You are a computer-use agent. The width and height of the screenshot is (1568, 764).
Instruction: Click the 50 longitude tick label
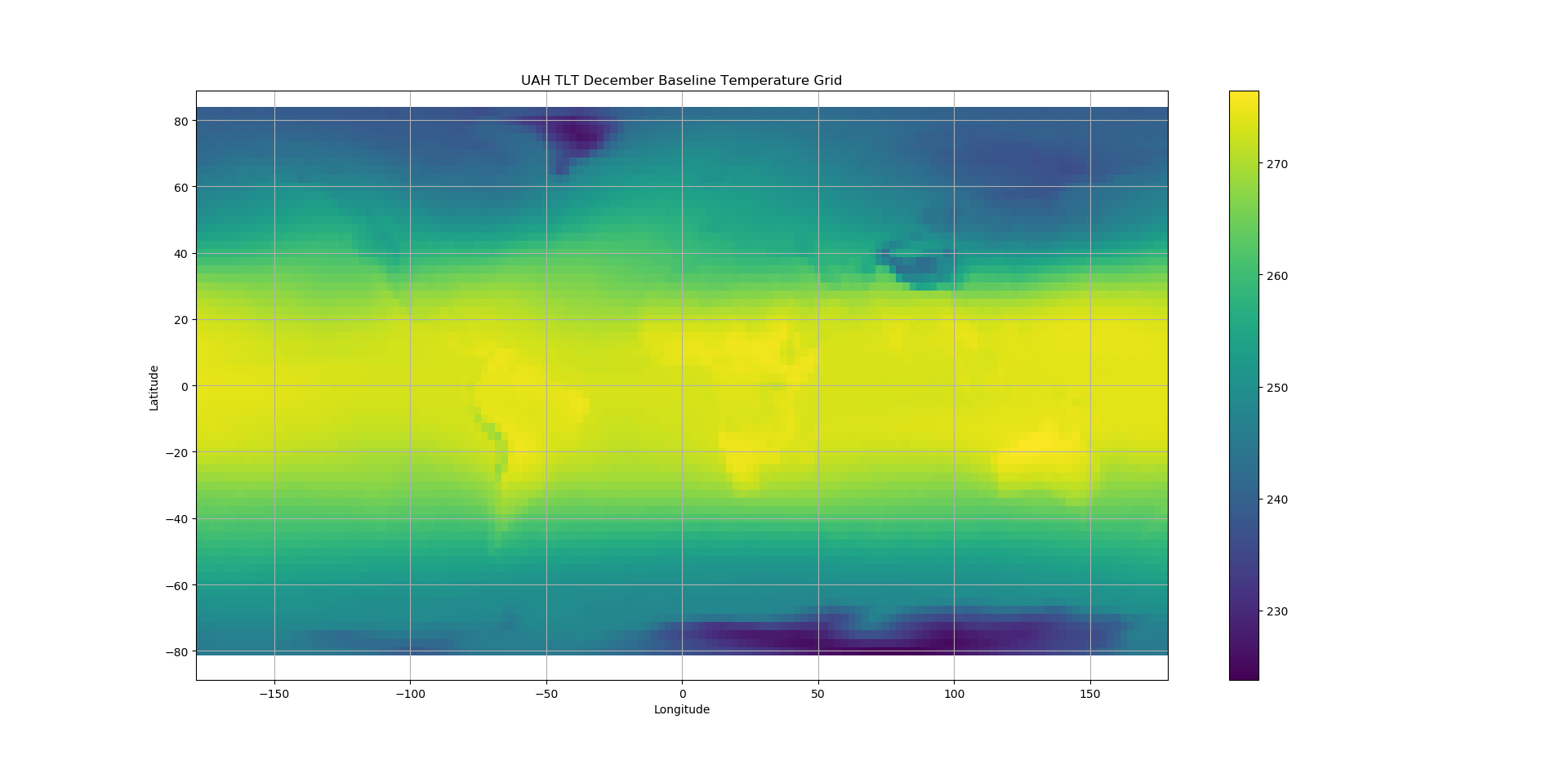pyautogui.click(x=817, y=694)
